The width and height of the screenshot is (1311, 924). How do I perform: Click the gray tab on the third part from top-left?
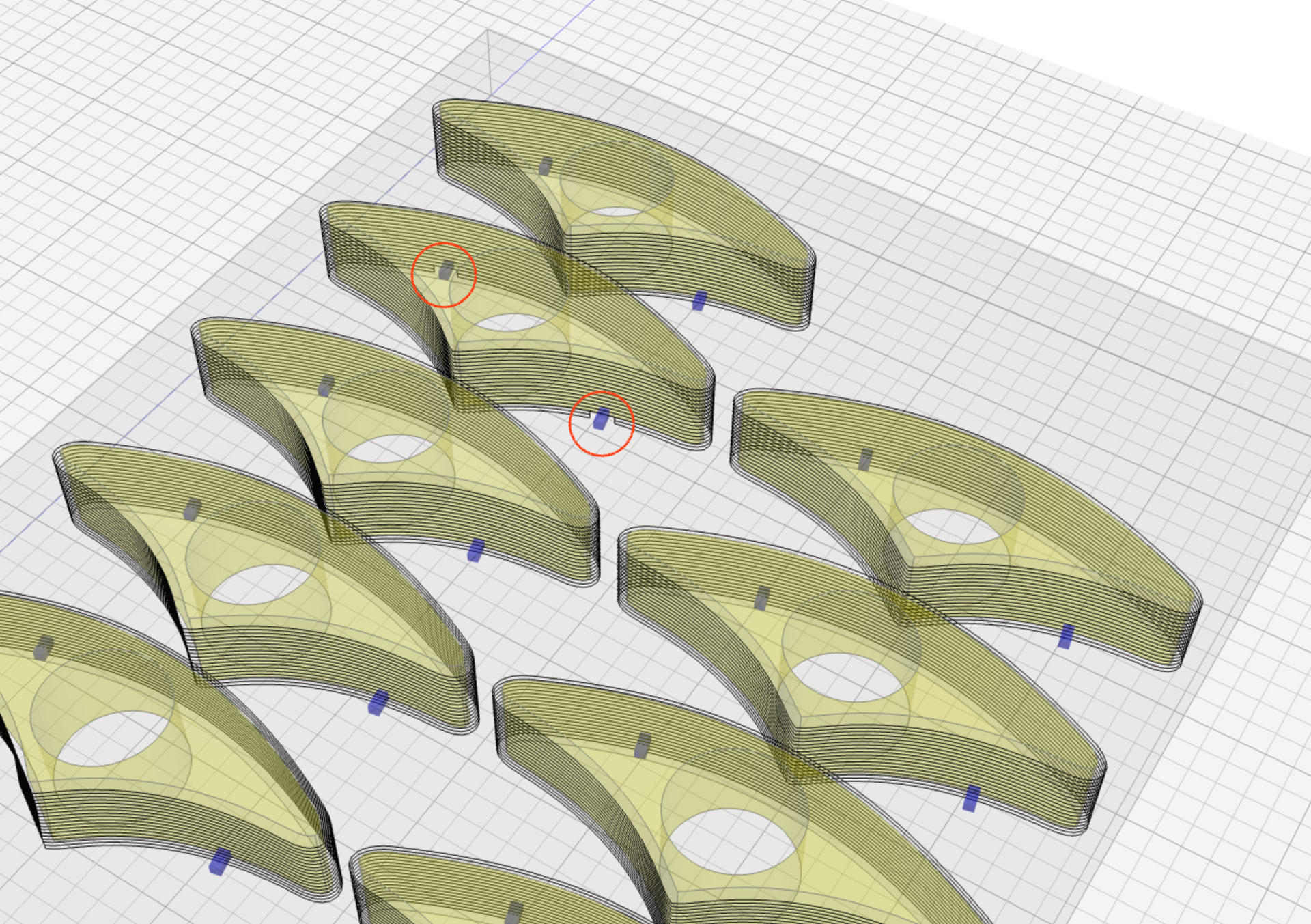tap(326, 385)
